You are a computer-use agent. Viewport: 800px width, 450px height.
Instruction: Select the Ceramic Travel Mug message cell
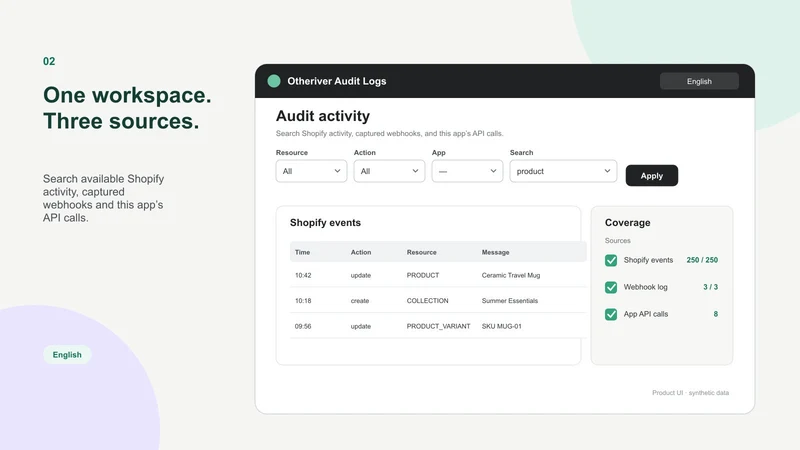tap(511, 275)
